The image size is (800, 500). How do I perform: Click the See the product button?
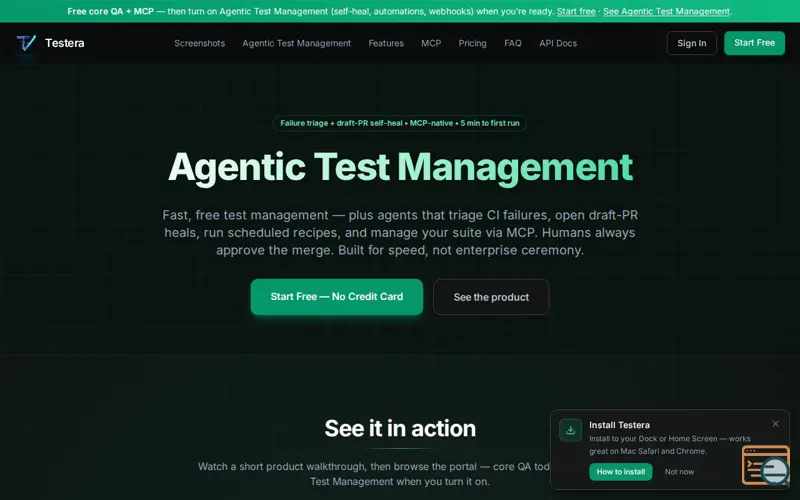(x=491, y=297)
